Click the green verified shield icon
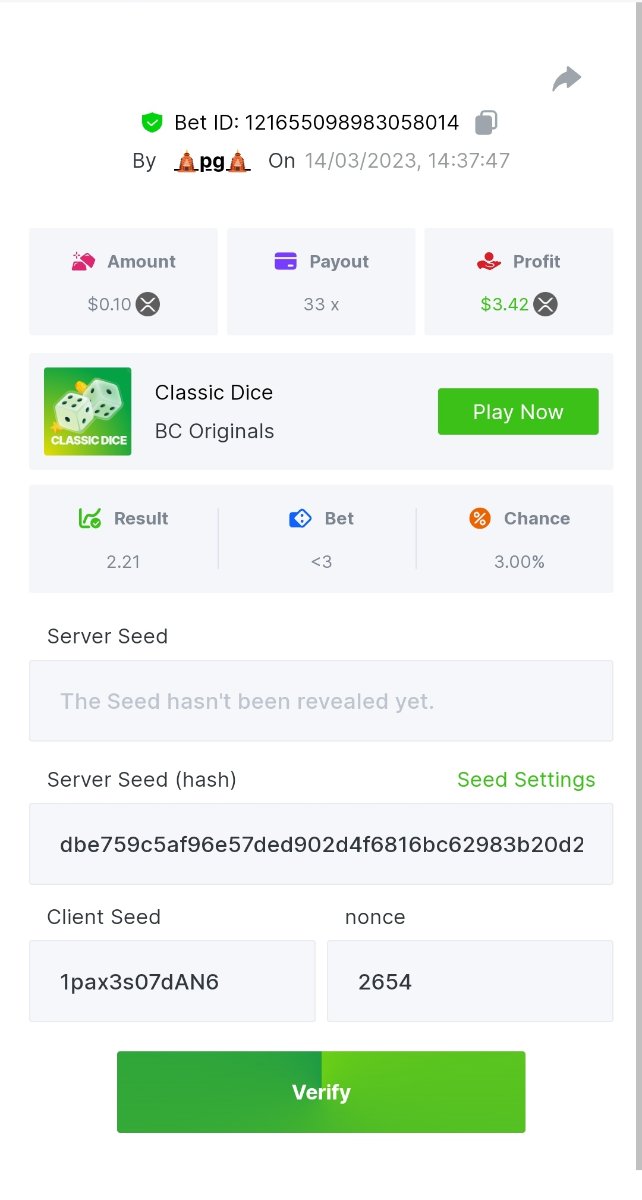Image resolution: width=642 pixels, height=1200 pixels. point(152,123)
